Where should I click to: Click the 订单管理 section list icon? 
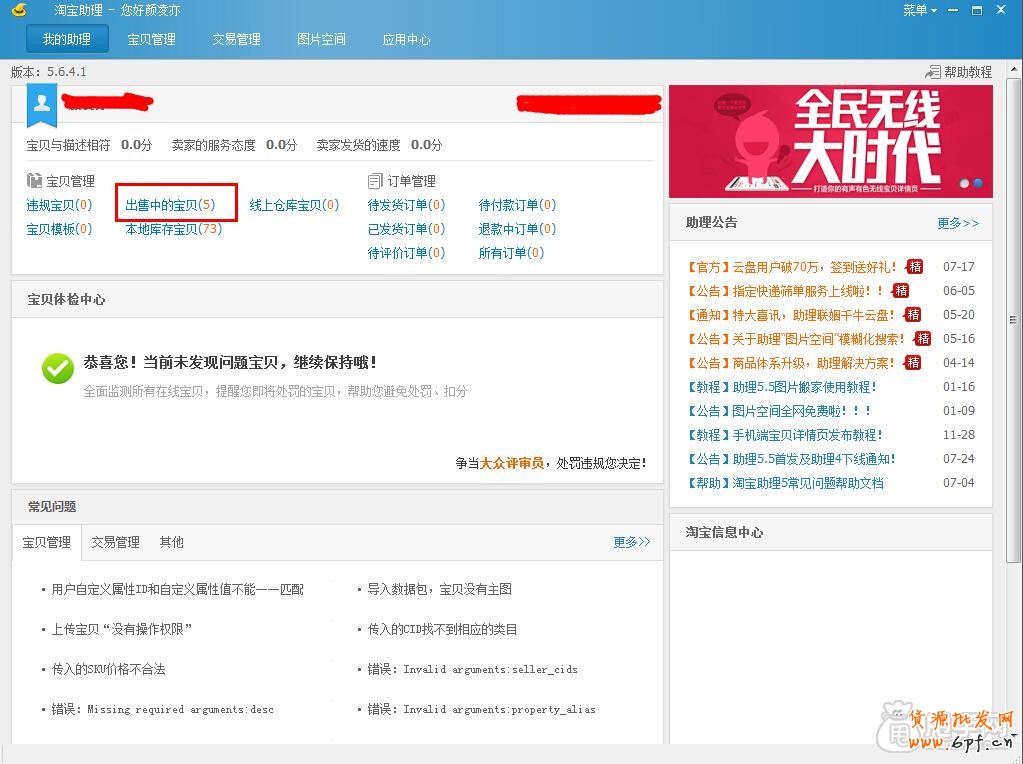375,181
